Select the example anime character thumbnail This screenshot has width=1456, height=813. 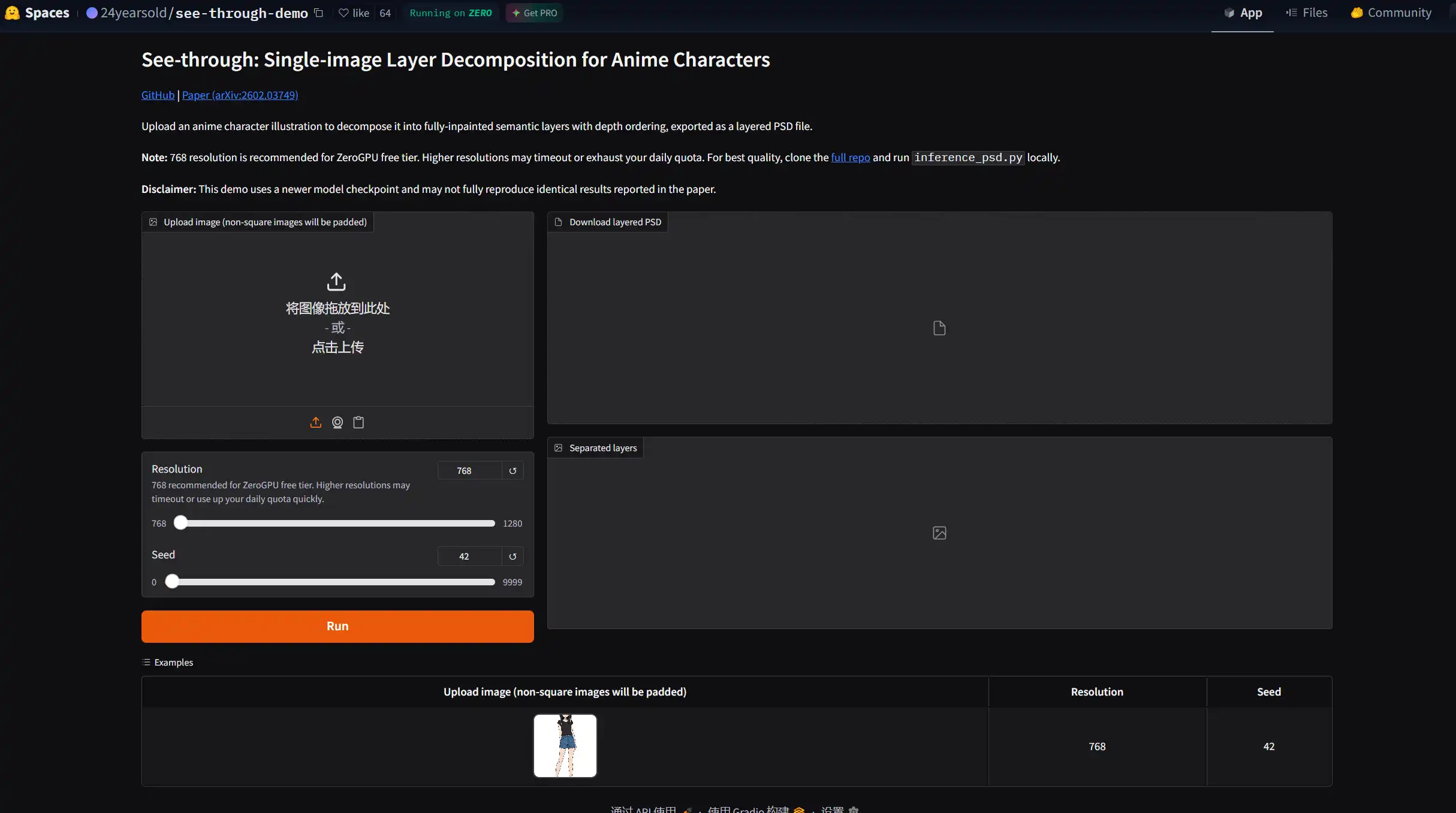click(565, 746)
